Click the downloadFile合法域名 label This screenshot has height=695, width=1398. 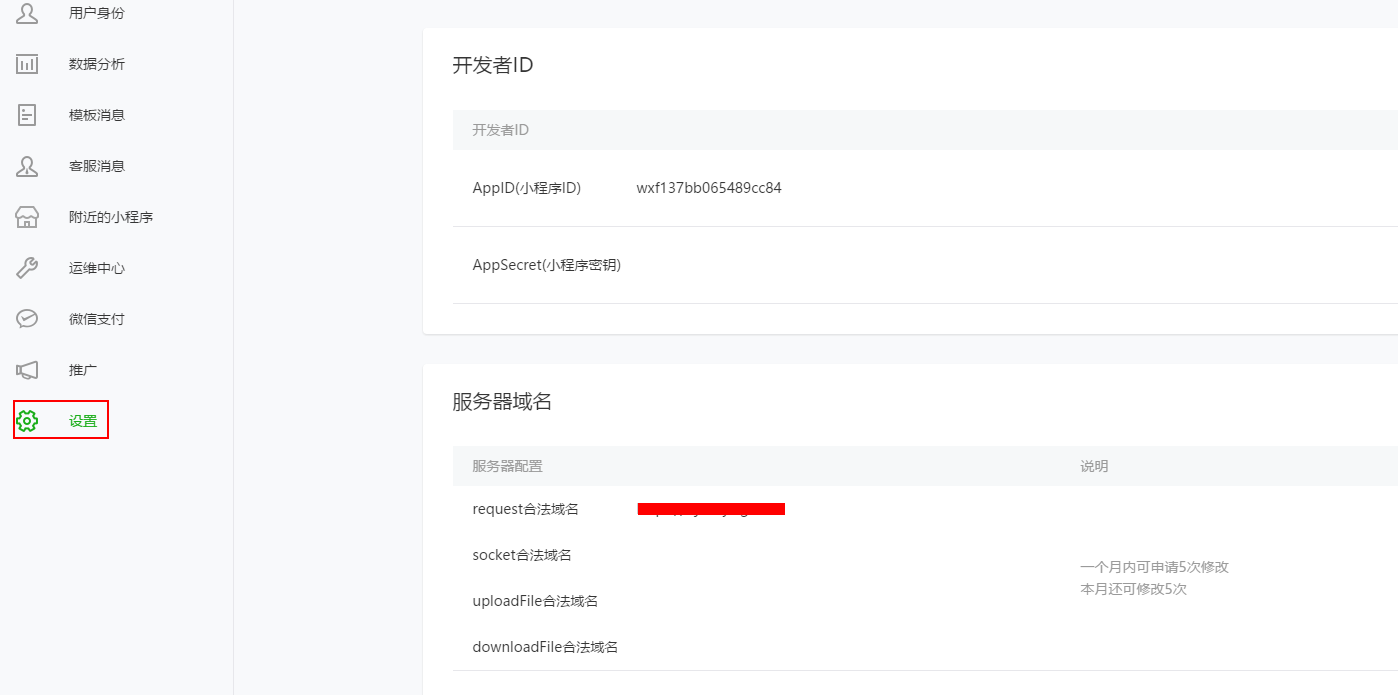[546, 647]
